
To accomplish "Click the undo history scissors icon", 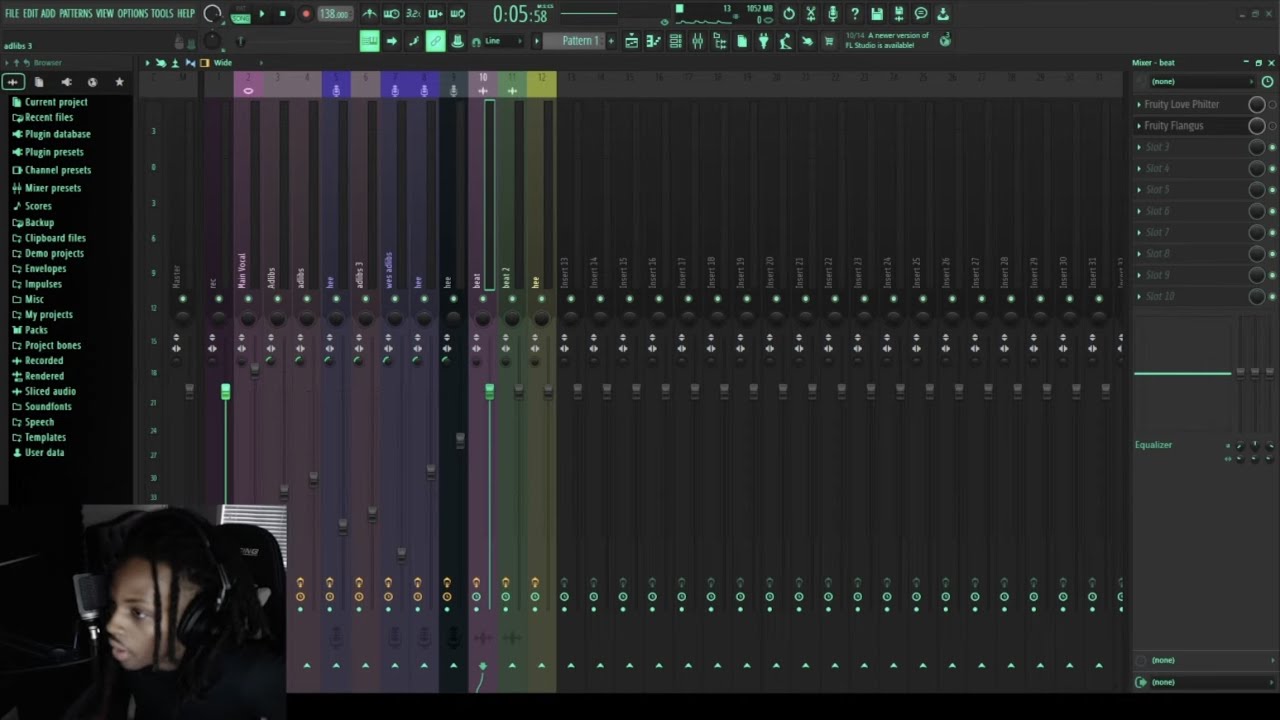I will [811, 14].
